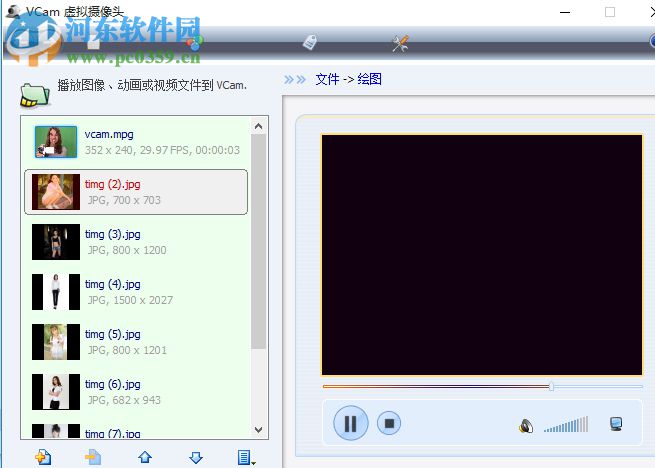Image resolution: width=655 pixels, height=468 pixels.
Task: Stop playback with the stop button
Action: coord(389,423)
